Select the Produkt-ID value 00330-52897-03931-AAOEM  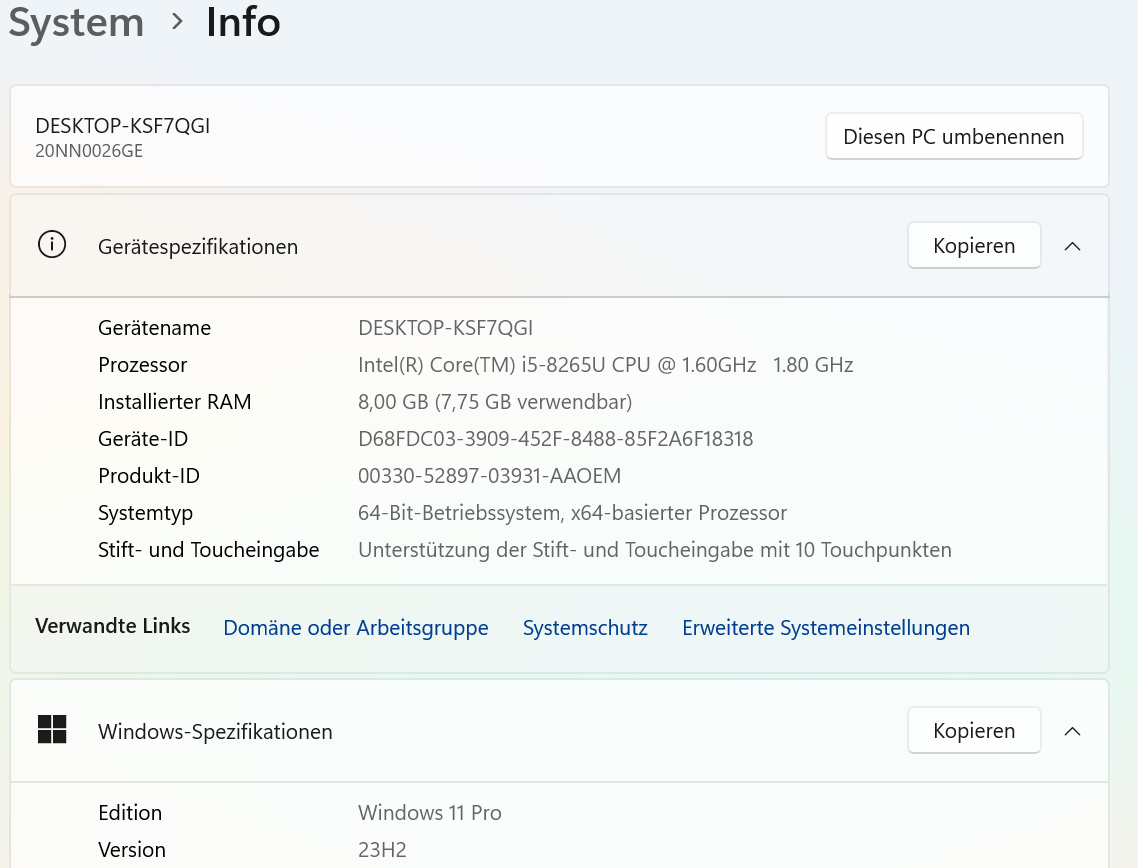(489, 475)
